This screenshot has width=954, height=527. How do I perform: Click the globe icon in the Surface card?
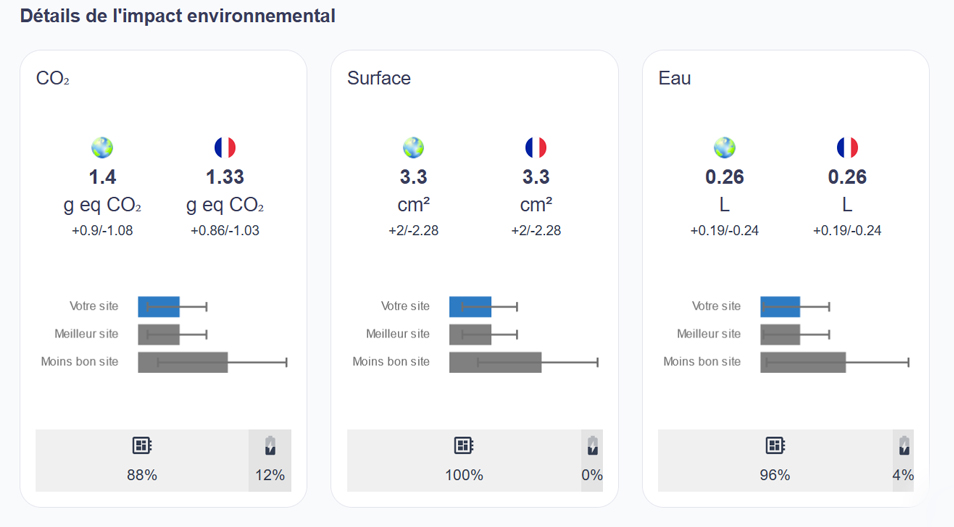pos(414,148)
